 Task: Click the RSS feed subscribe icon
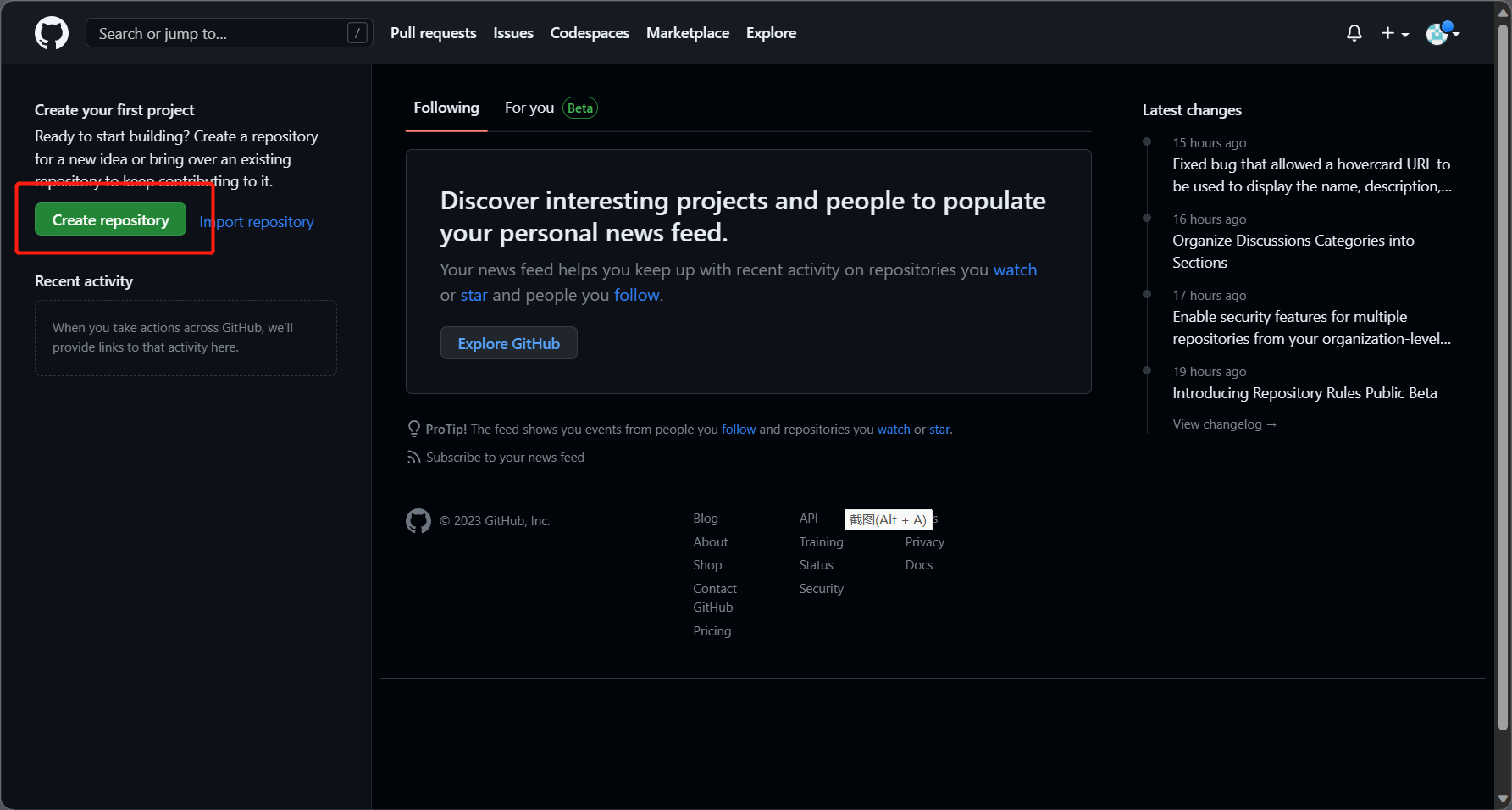coord(413,458)
